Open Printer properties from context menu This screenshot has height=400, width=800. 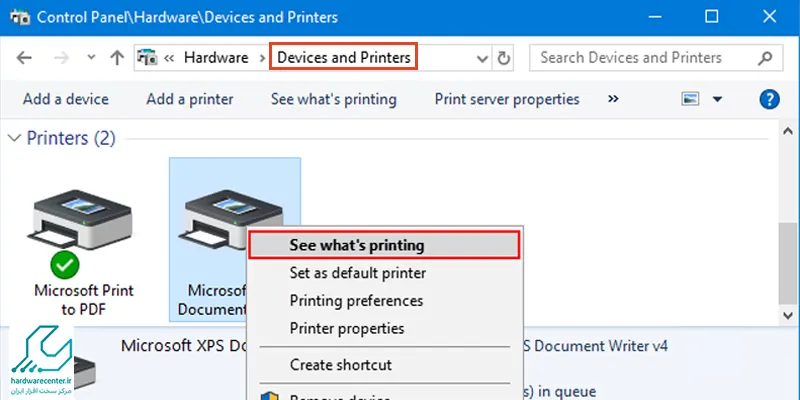click(x=347, y=328)
